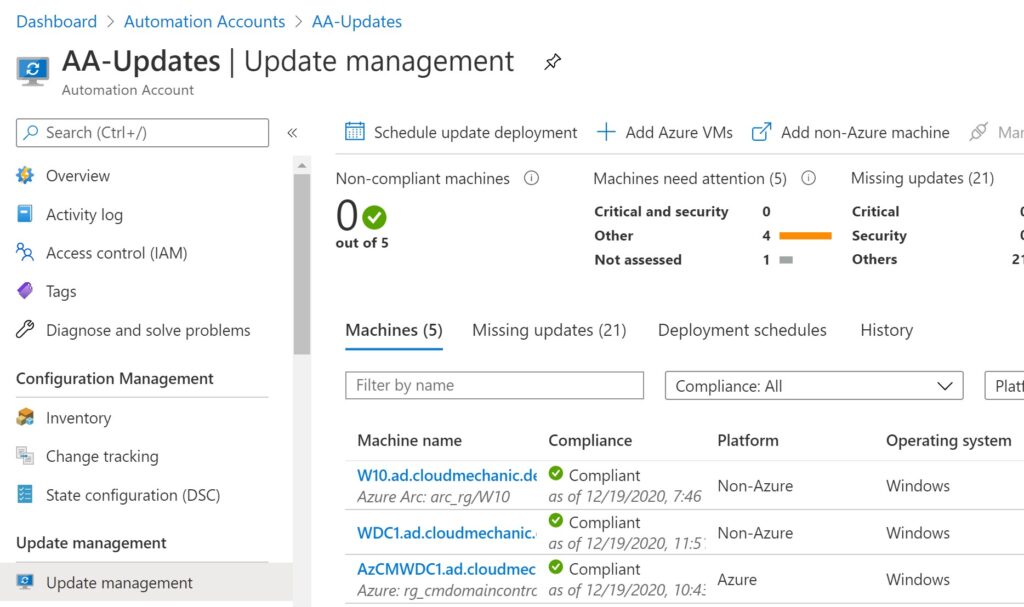The height and width of the screenshot is (607, 1024).
Task: Open Activity log in the sidebar
Action: click(84, 214)
